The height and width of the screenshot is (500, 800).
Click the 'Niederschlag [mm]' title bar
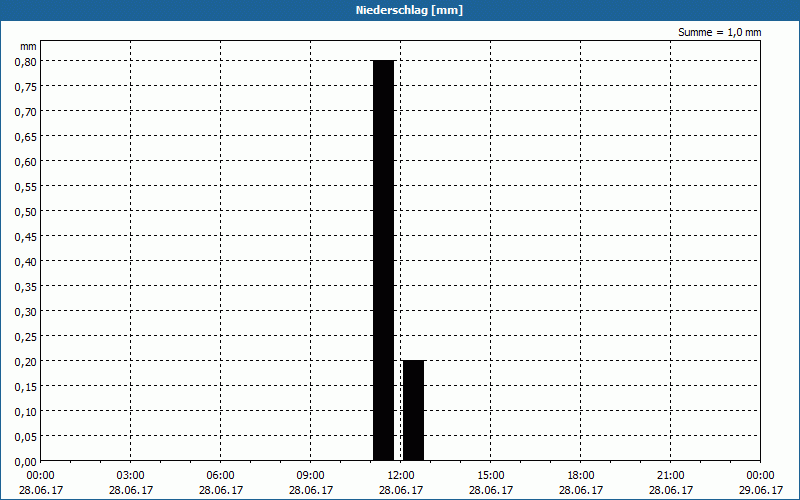click(x=400, y=10)
